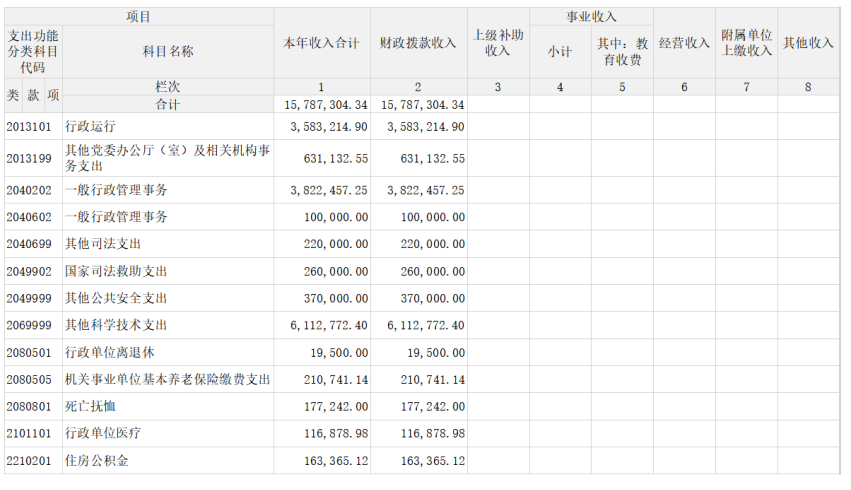The image size is (851, 490).
Task: Select the 经营收入 column header
Action: coord(684,43)
